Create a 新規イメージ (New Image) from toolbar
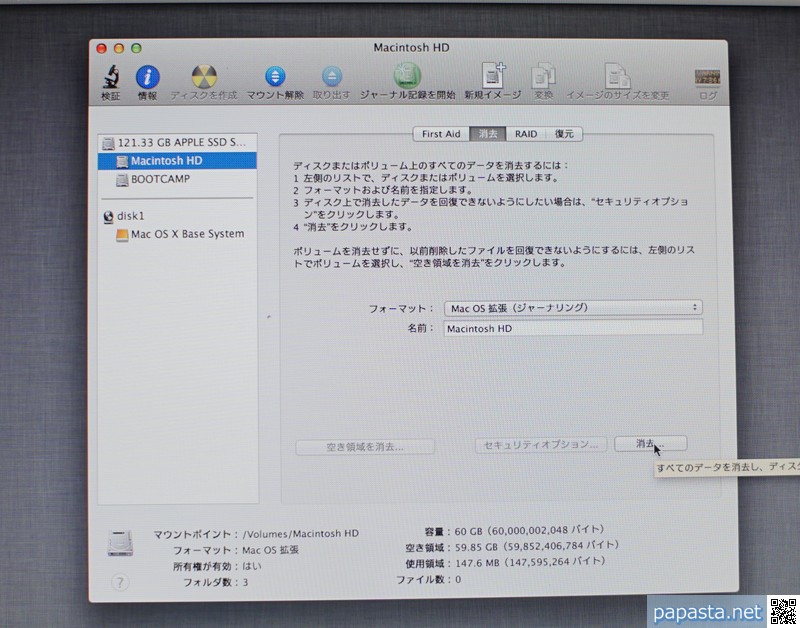Viewport: 800px width, 628px height. tap(492, 78)
